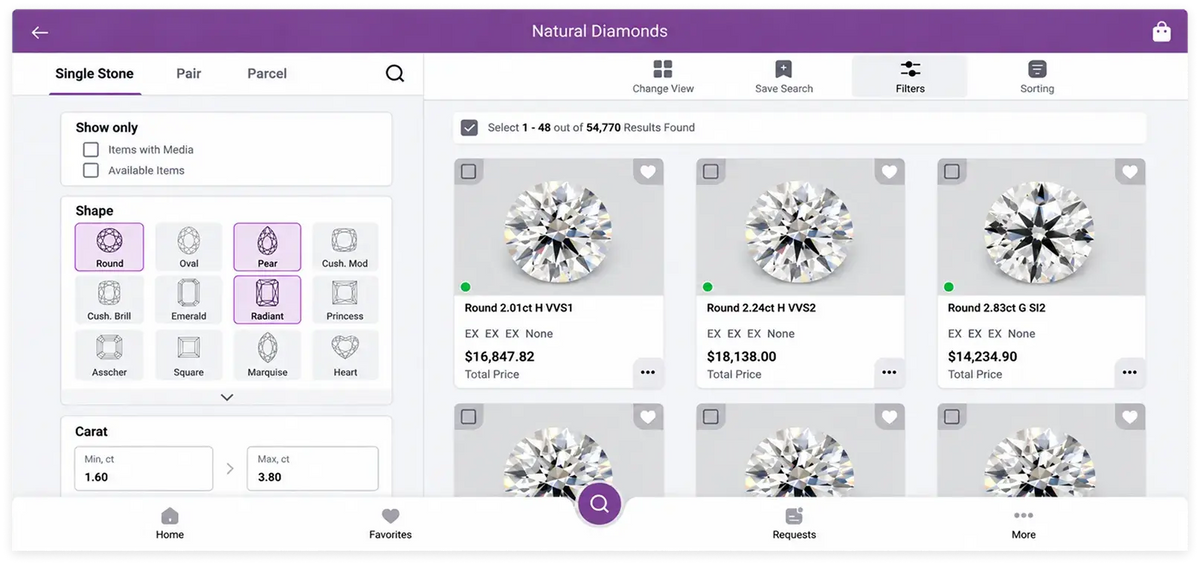Open Favorites in bottom navigation
This screenshot has width=1200, height=566.
pos(390,524)
